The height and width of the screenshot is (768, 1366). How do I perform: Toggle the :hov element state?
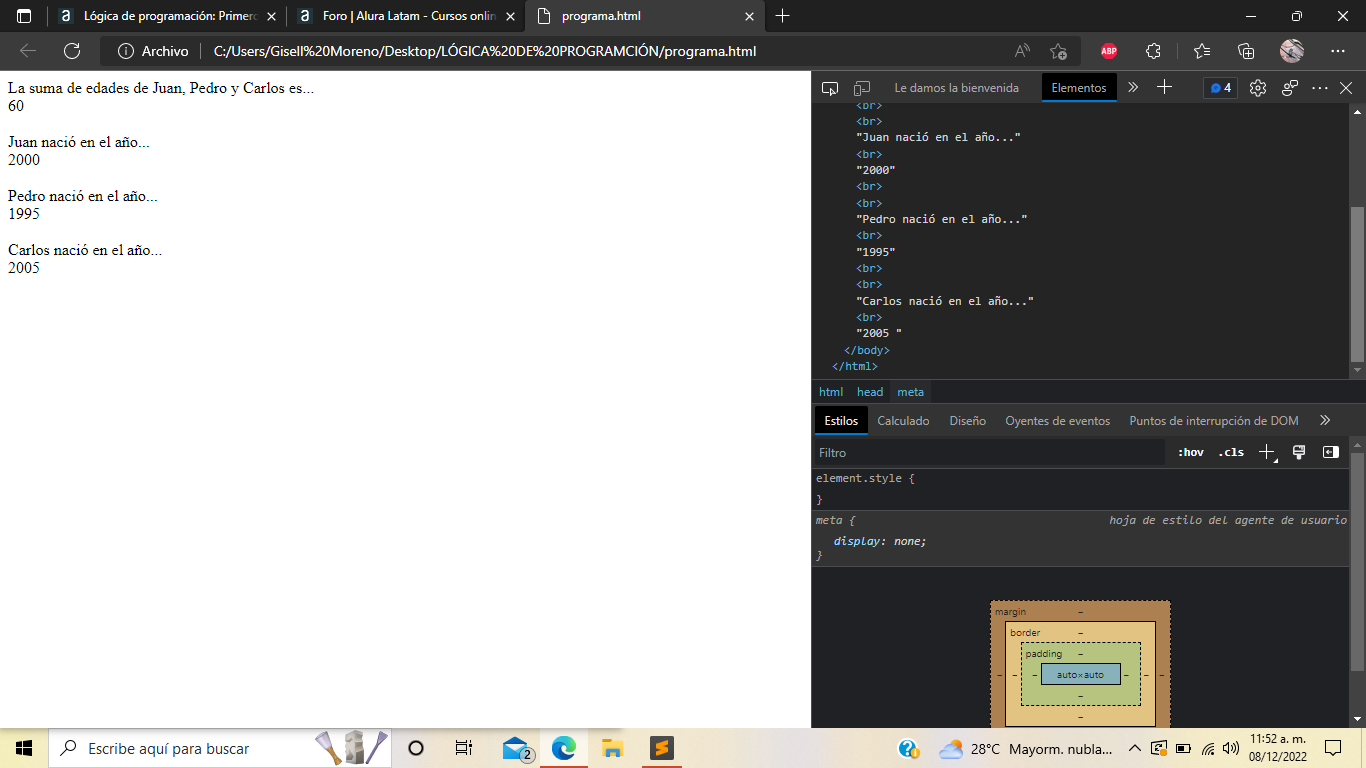(1190, 453)
